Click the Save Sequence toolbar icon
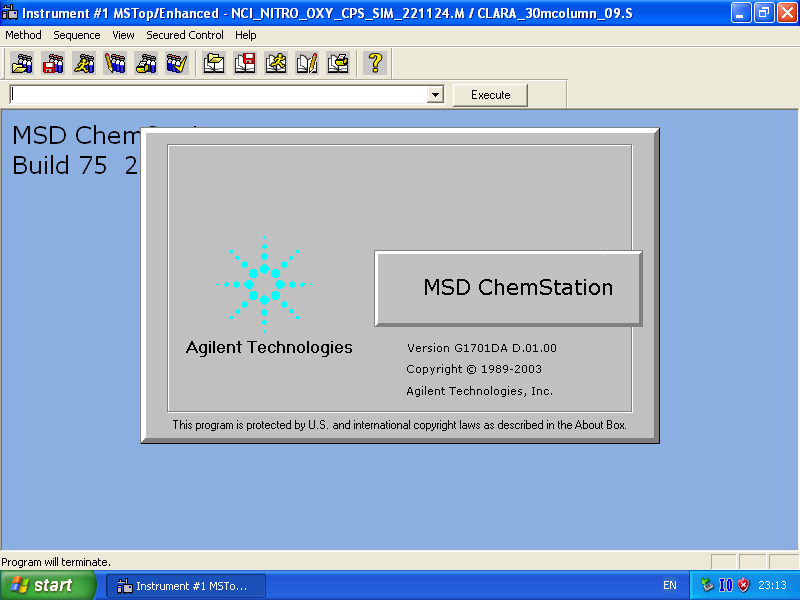 point(51,63)
